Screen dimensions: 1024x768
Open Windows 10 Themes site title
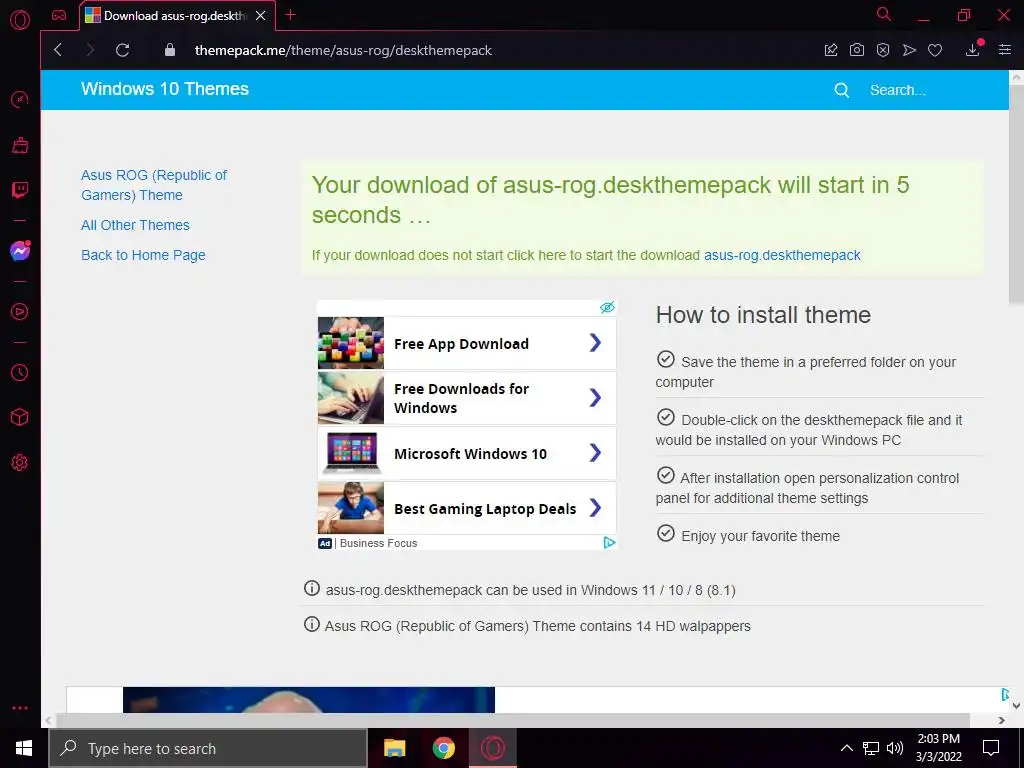165,89
